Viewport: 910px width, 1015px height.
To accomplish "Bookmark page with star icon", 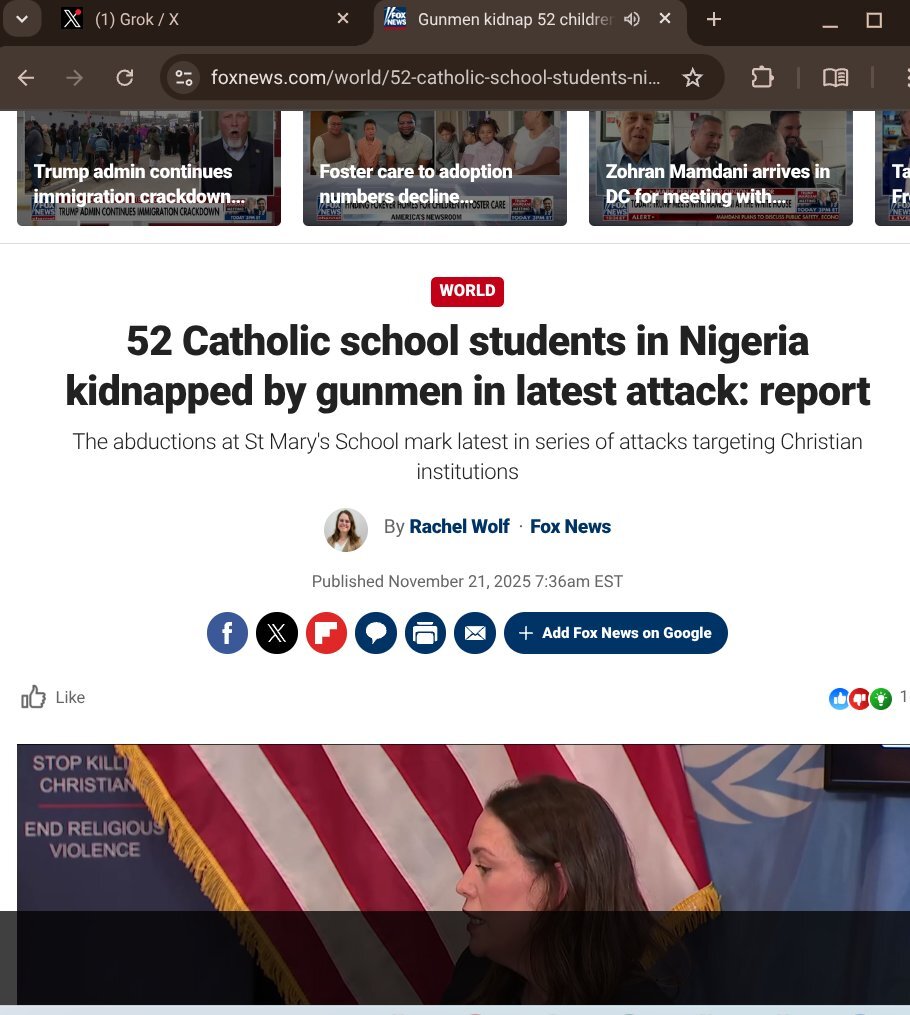I will [693, 78].
